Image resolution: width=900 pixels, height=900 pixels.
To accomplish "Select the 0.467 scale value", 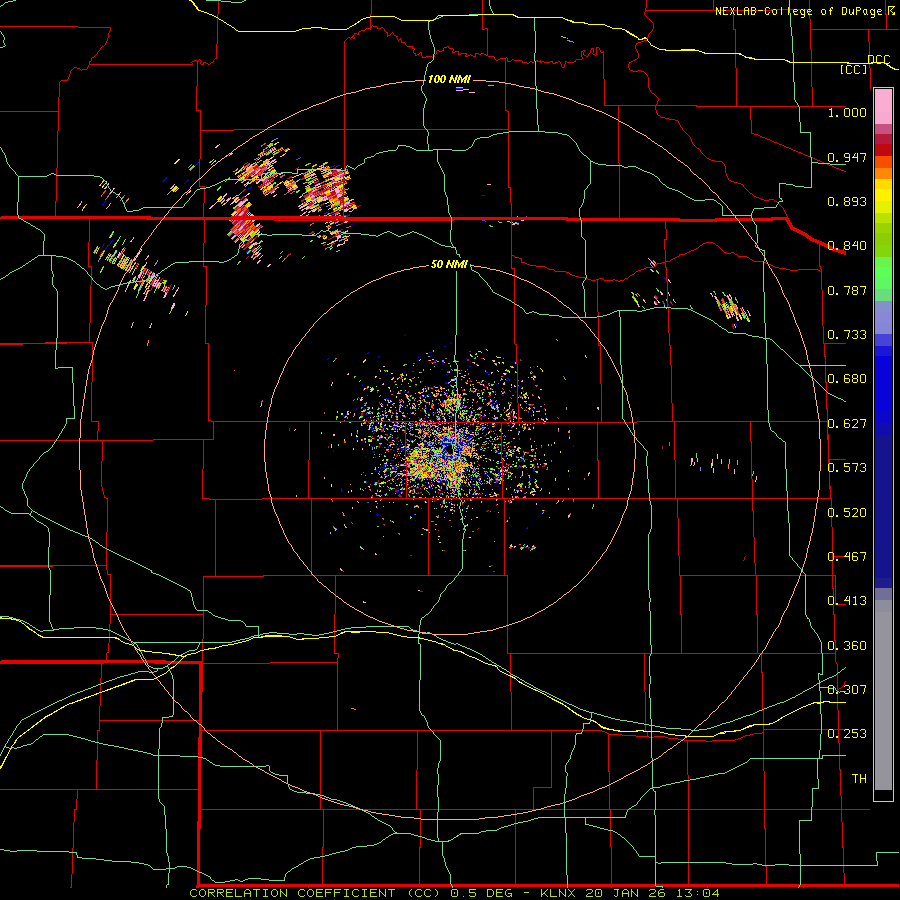I will (x=847, y=556).
